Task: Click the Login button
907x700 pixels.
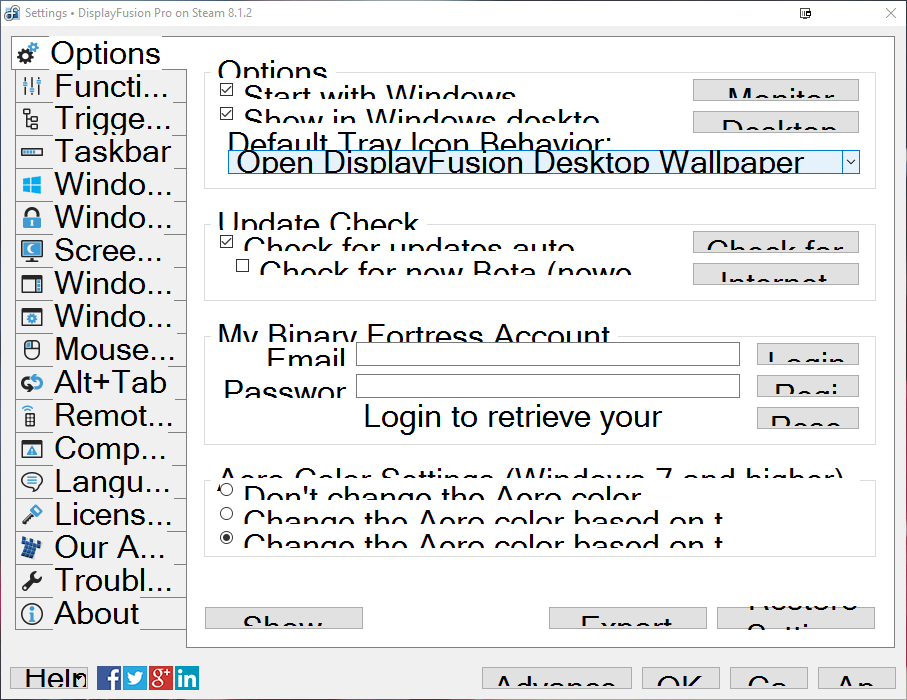Action: click(x=807, y=355)
